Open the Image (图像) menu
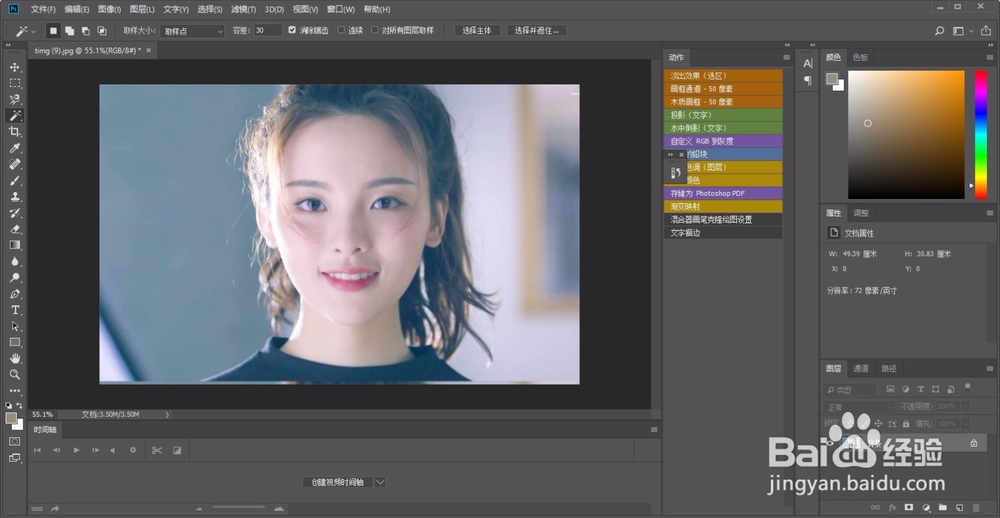The height and width of the screenshot is (518, 1000). tap(110, 10)
